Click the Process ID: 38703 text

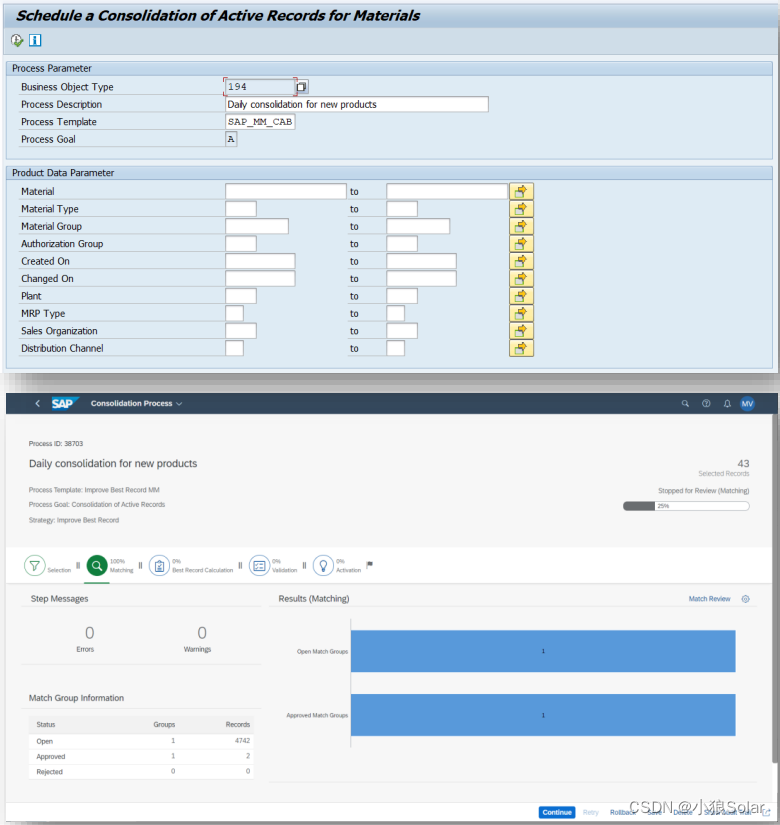[56, 444]
